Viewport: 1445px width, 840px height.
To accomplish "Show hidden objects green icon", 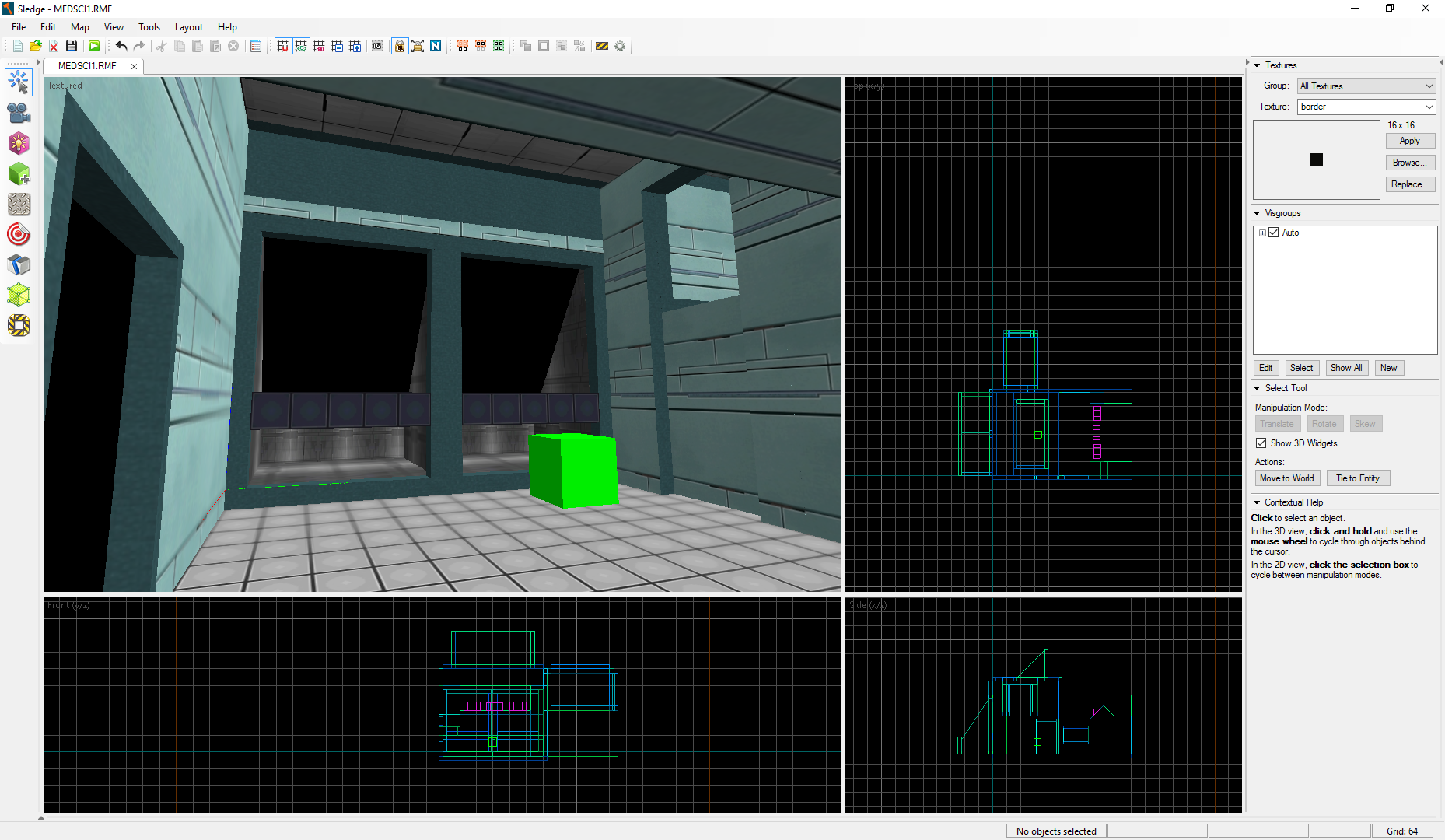I will 499,47.
